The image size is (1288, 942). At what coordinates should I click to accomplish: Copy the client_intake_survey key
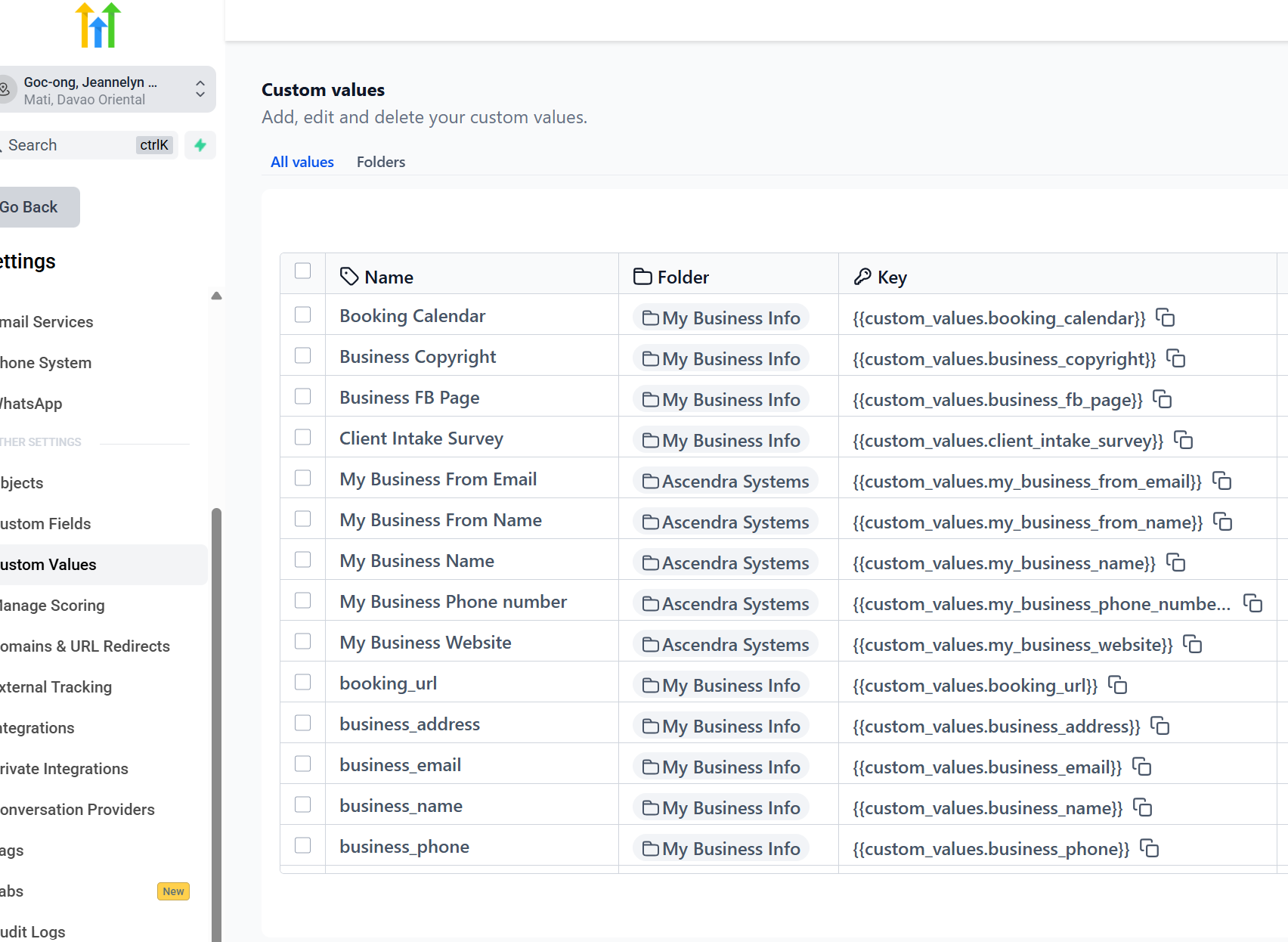(x=1184, y=440)
